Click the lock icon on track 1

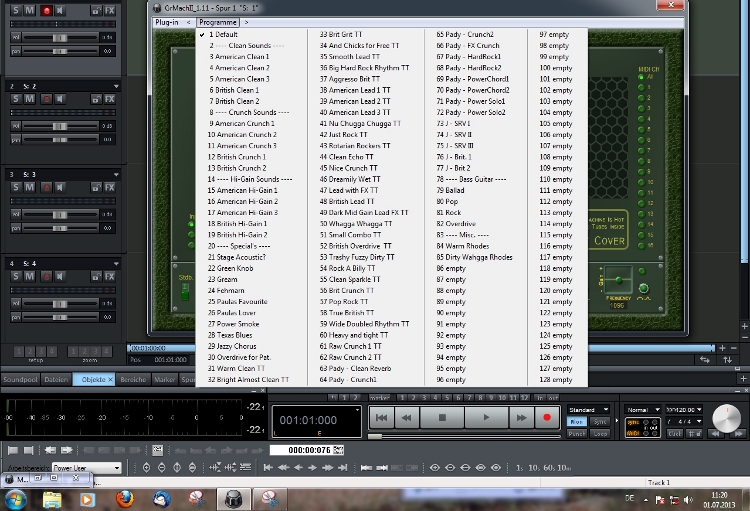94,11
